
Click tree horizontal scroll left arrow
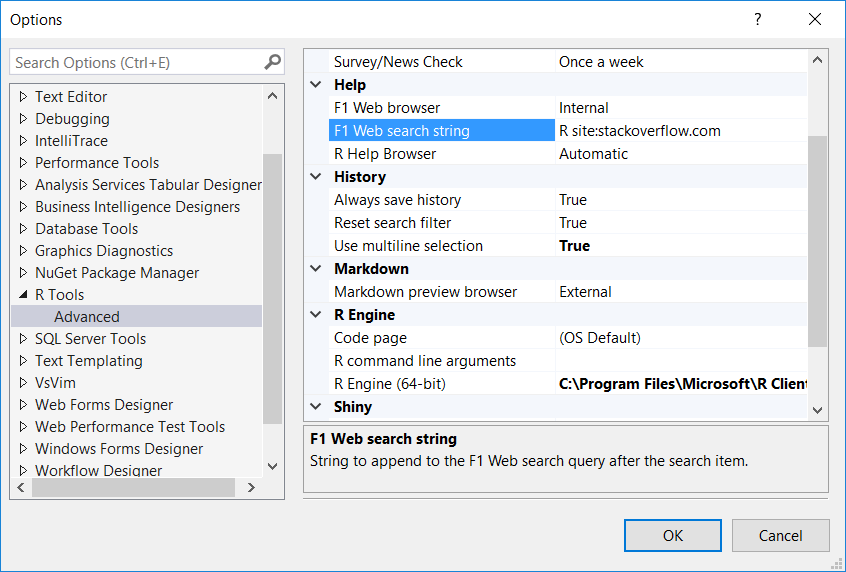[x=21, y=487]
